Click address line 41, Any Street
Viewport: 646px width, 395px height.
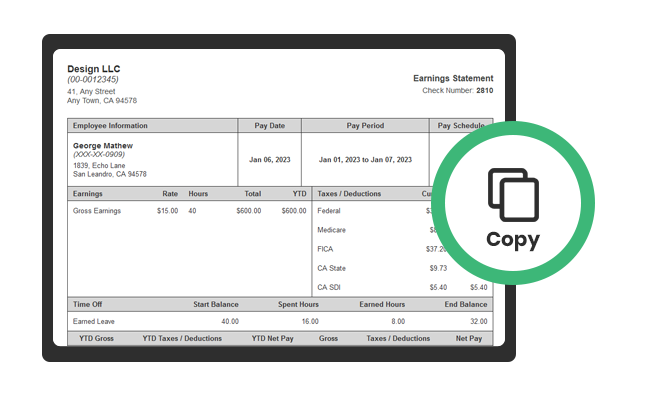[x=91, y=91]
